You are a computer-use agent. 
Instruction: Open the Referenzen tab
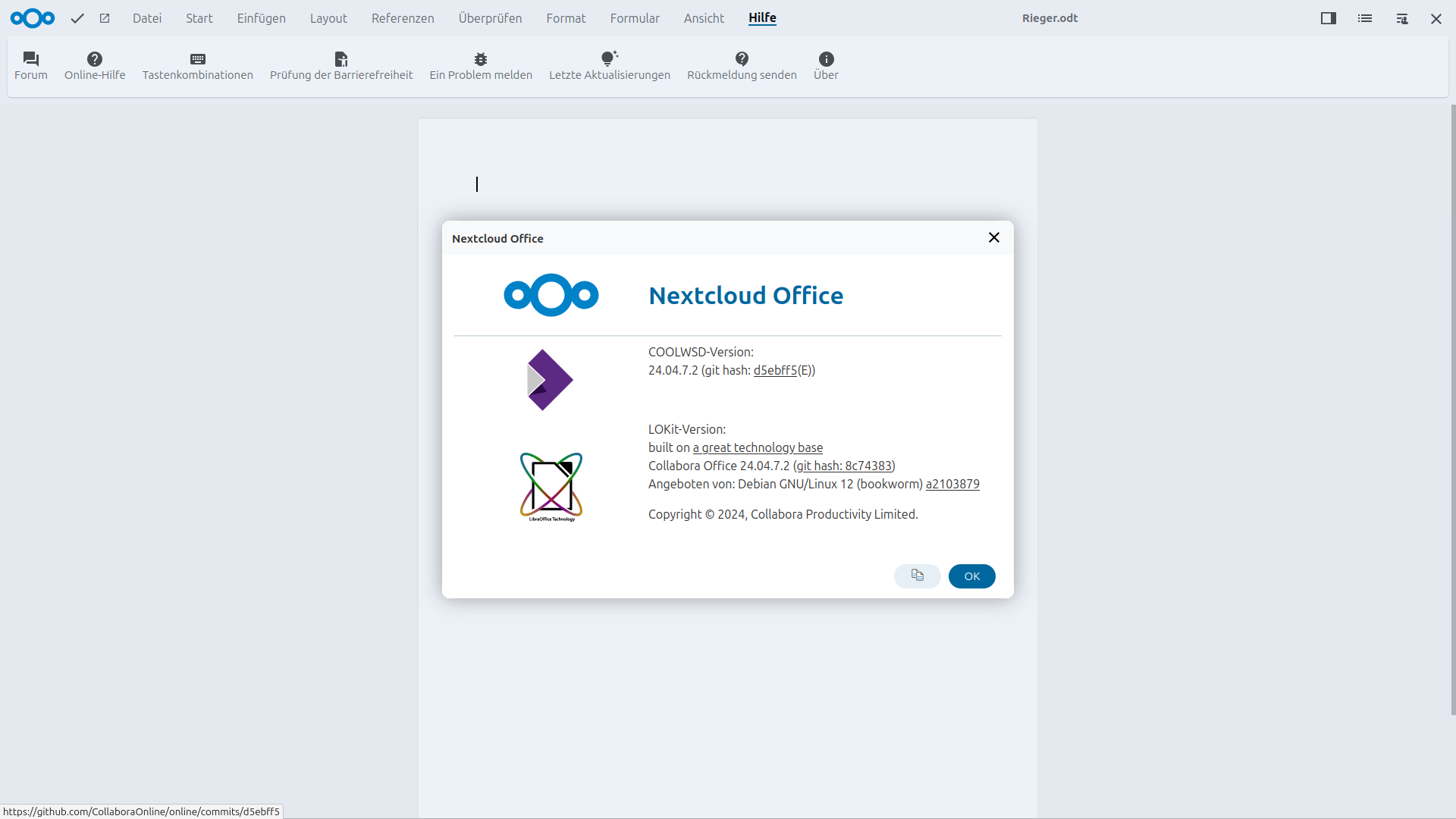[403, 18]
